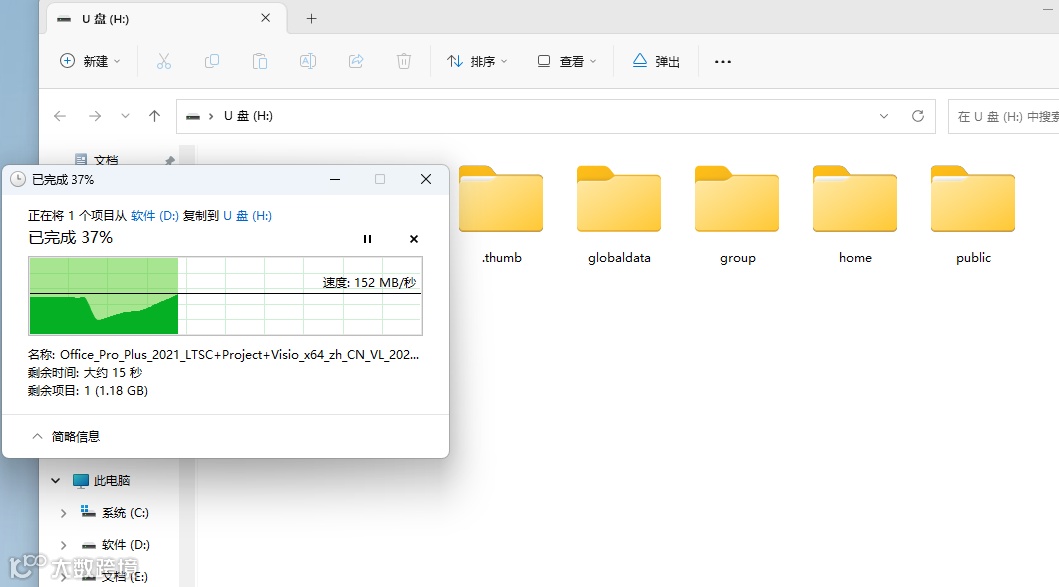Click the Rename icon in toolbar
Screen dimensions: 1059x587
point(307,61)
